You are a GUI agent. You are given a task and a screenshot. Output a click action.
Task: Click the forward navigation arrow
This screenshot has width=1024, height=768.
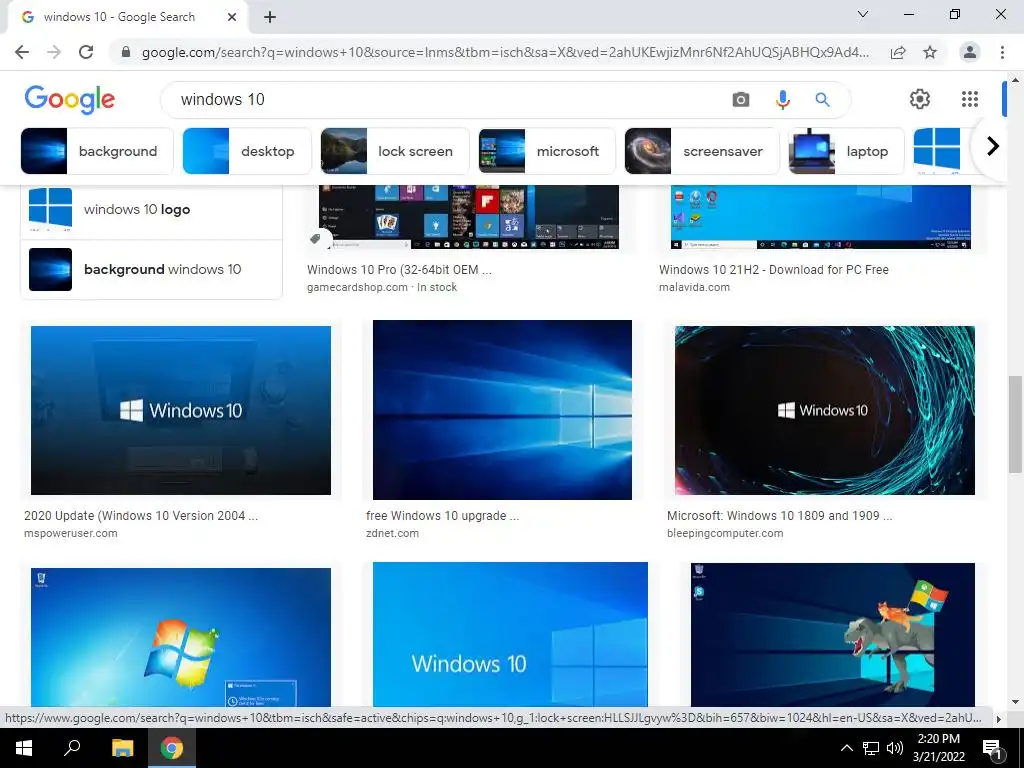pos(54,52)
